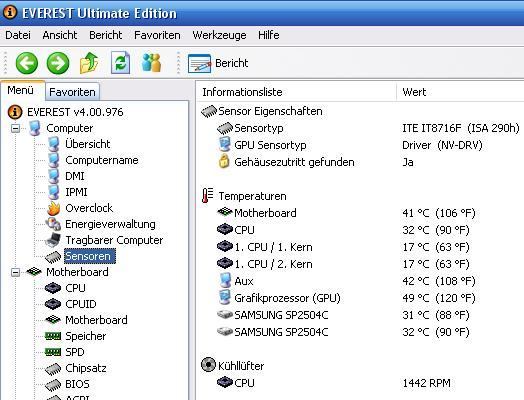Click the green forward arrow icon
This screenshot has width=524, height=400.
point(58,63)
